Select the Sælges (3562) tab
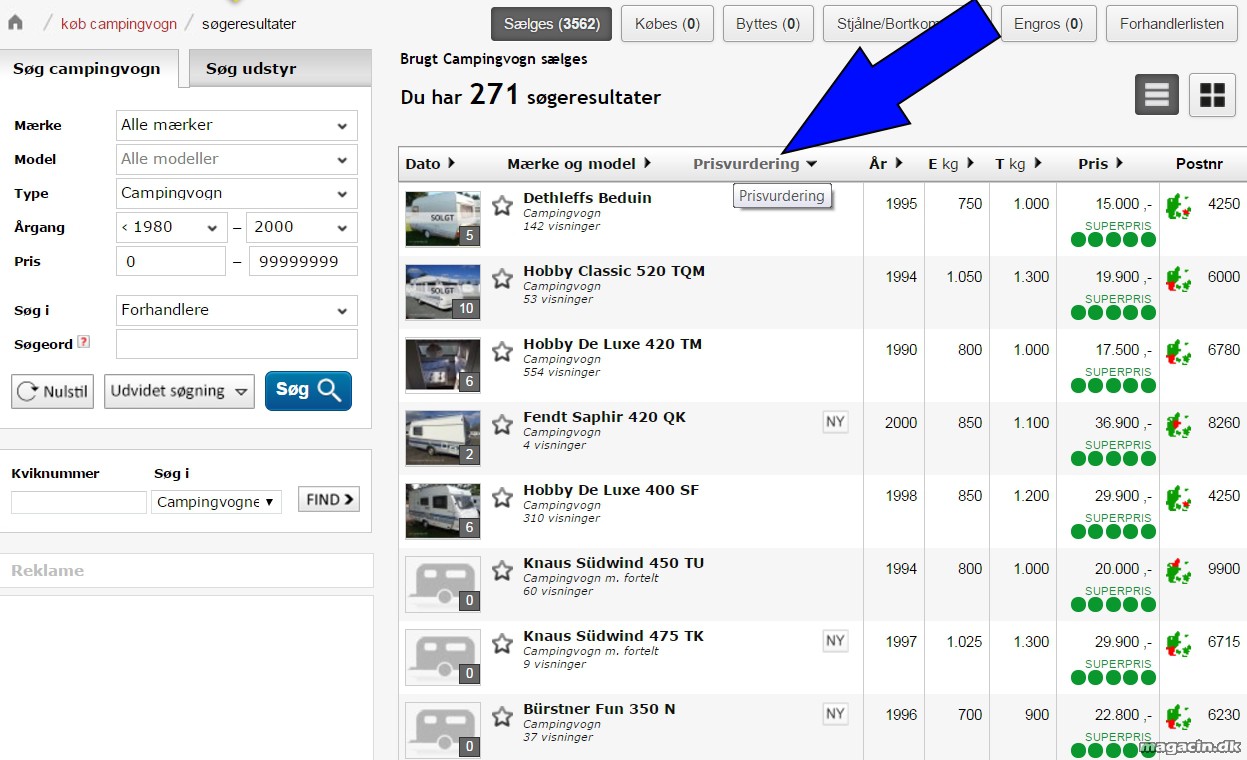This screenshot has height=760, width=1247. pyautogui.click(x=551, y=24)
